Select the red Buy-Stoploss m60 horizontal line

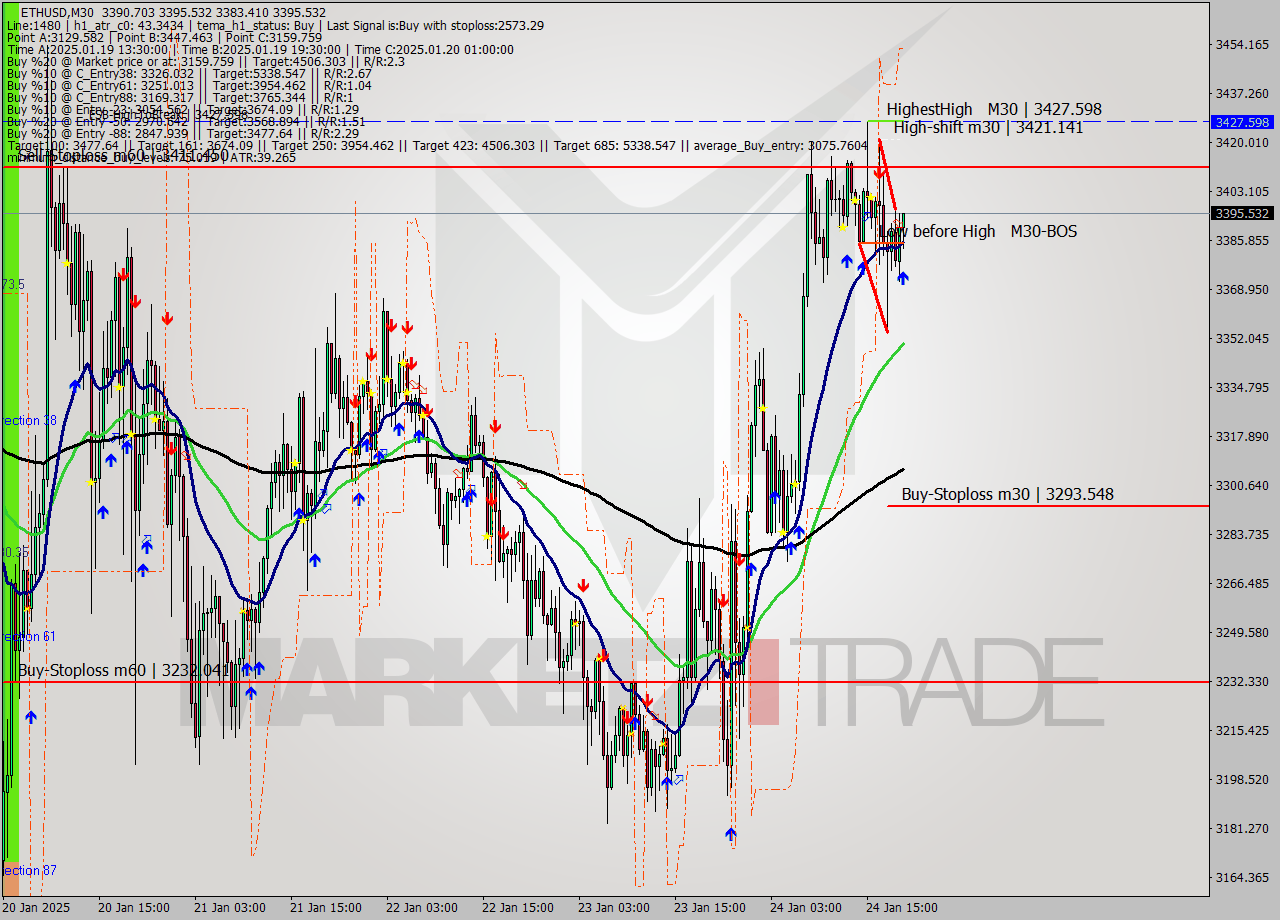604,682
